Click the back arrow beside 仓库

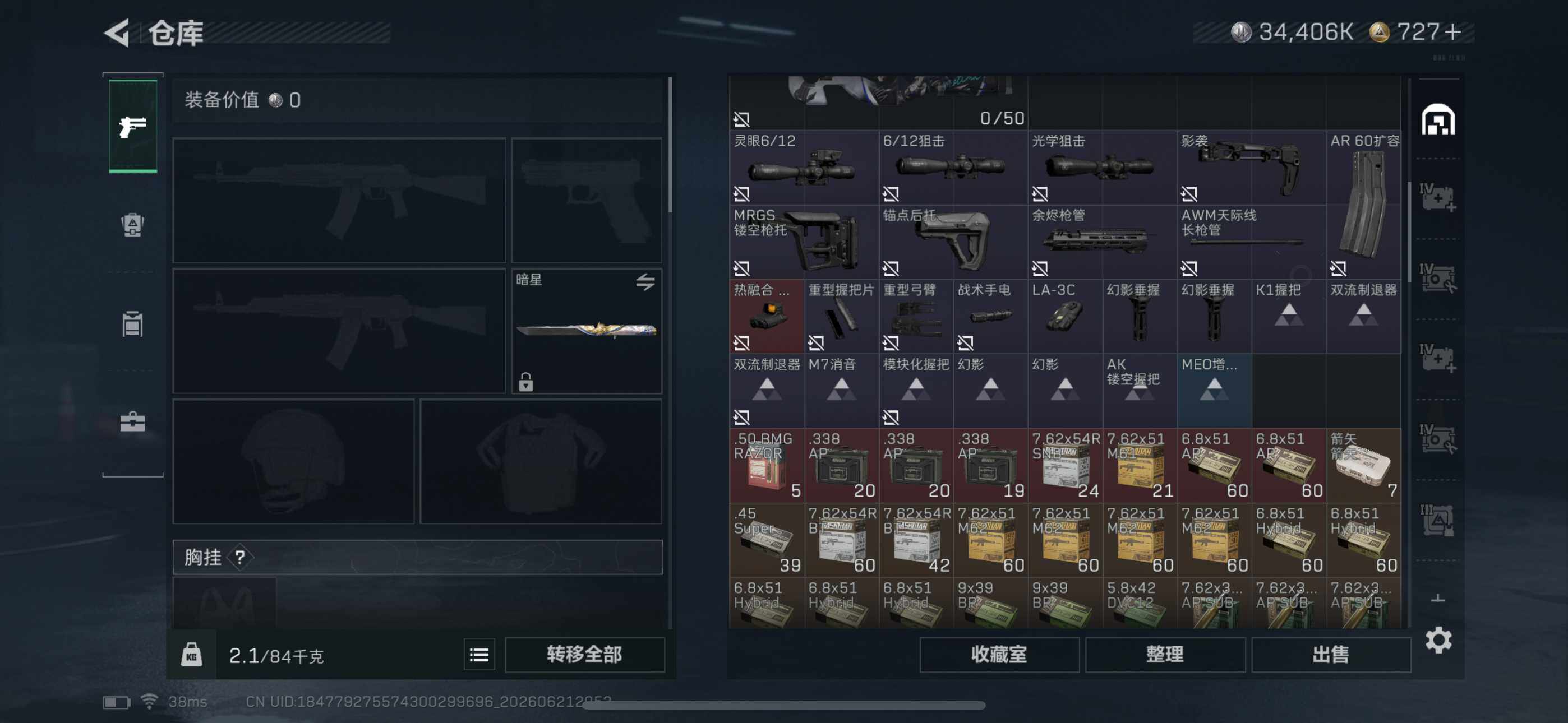(x=117, y=33)
